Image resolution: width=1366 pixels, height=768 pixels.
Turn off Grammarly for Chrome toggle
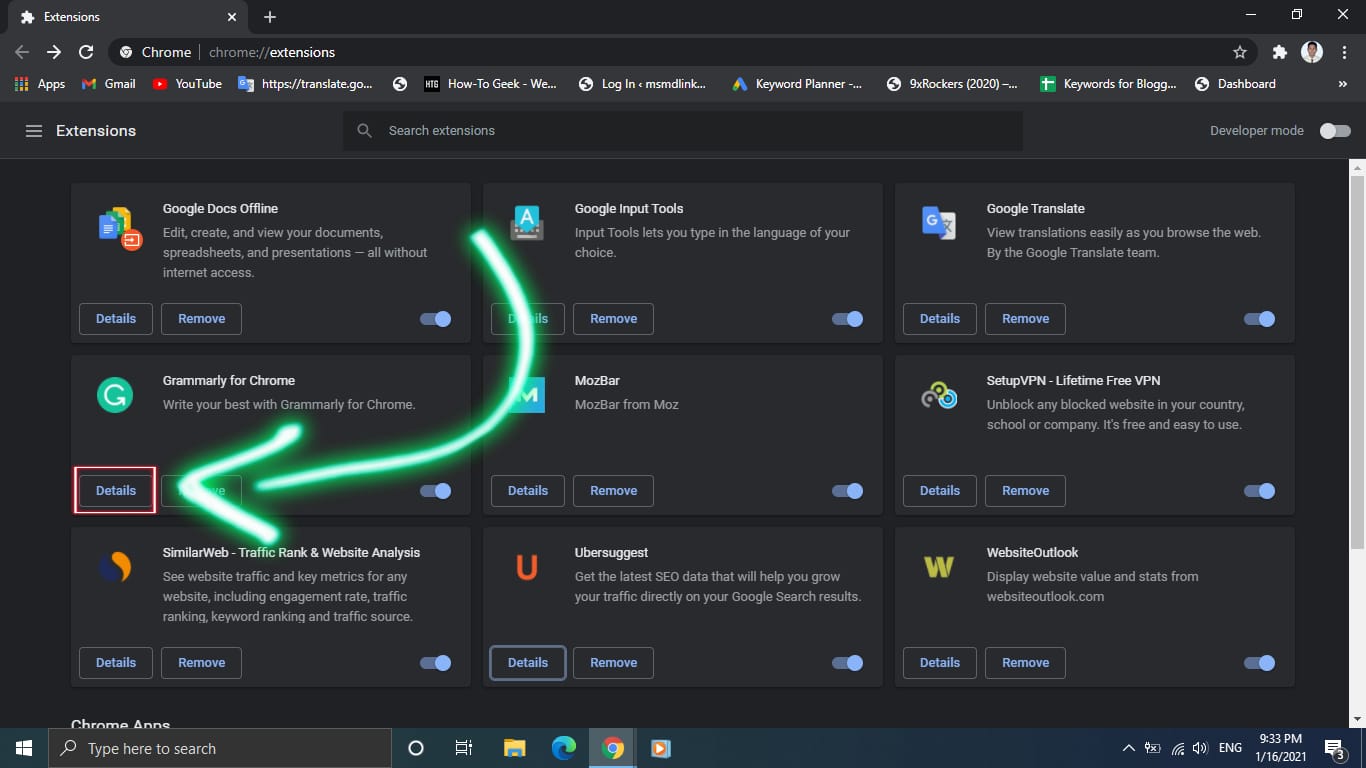436,491
